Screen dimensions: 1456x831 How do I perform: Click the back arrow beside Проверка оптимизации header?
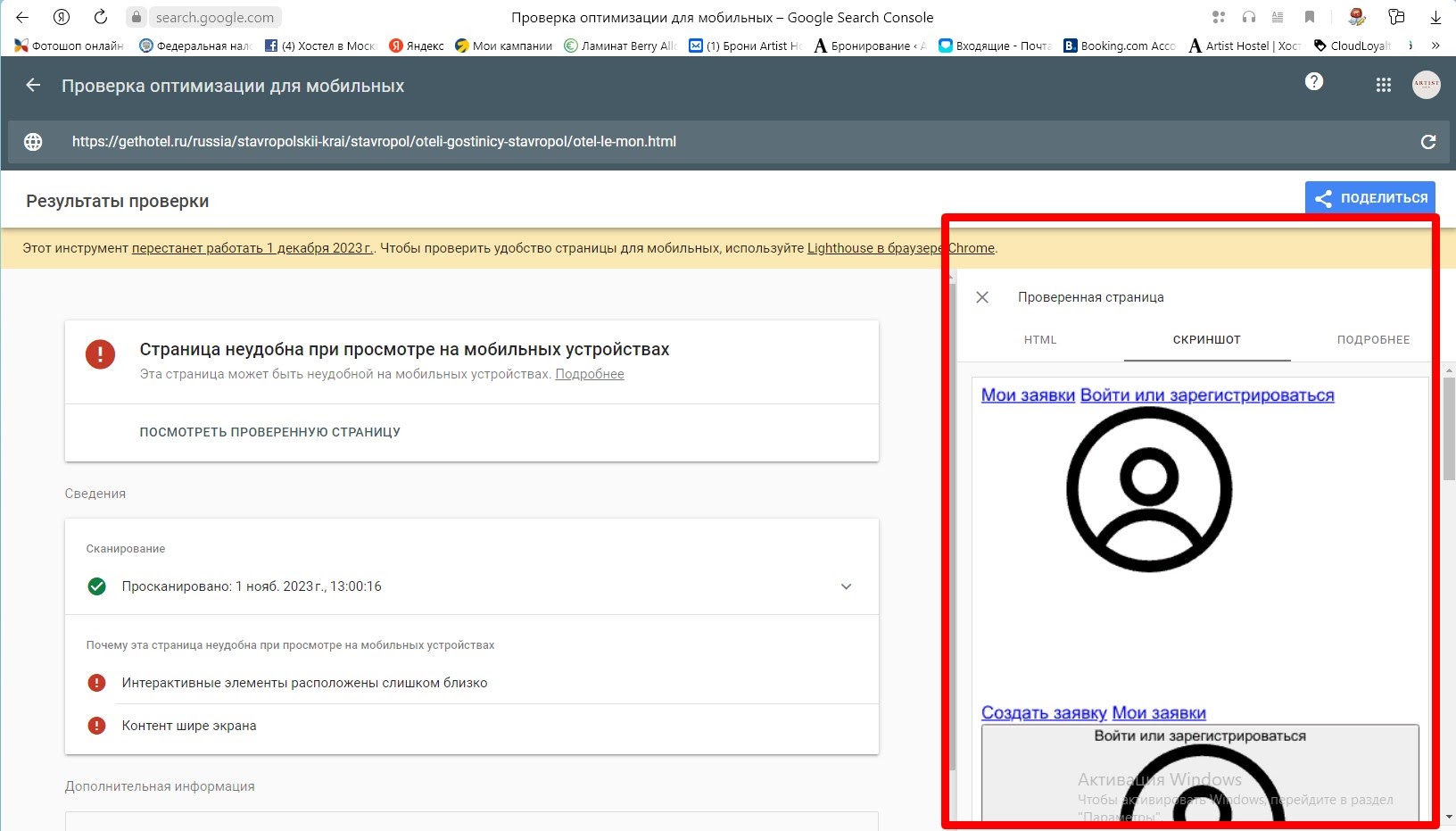[x=33, y=85]
